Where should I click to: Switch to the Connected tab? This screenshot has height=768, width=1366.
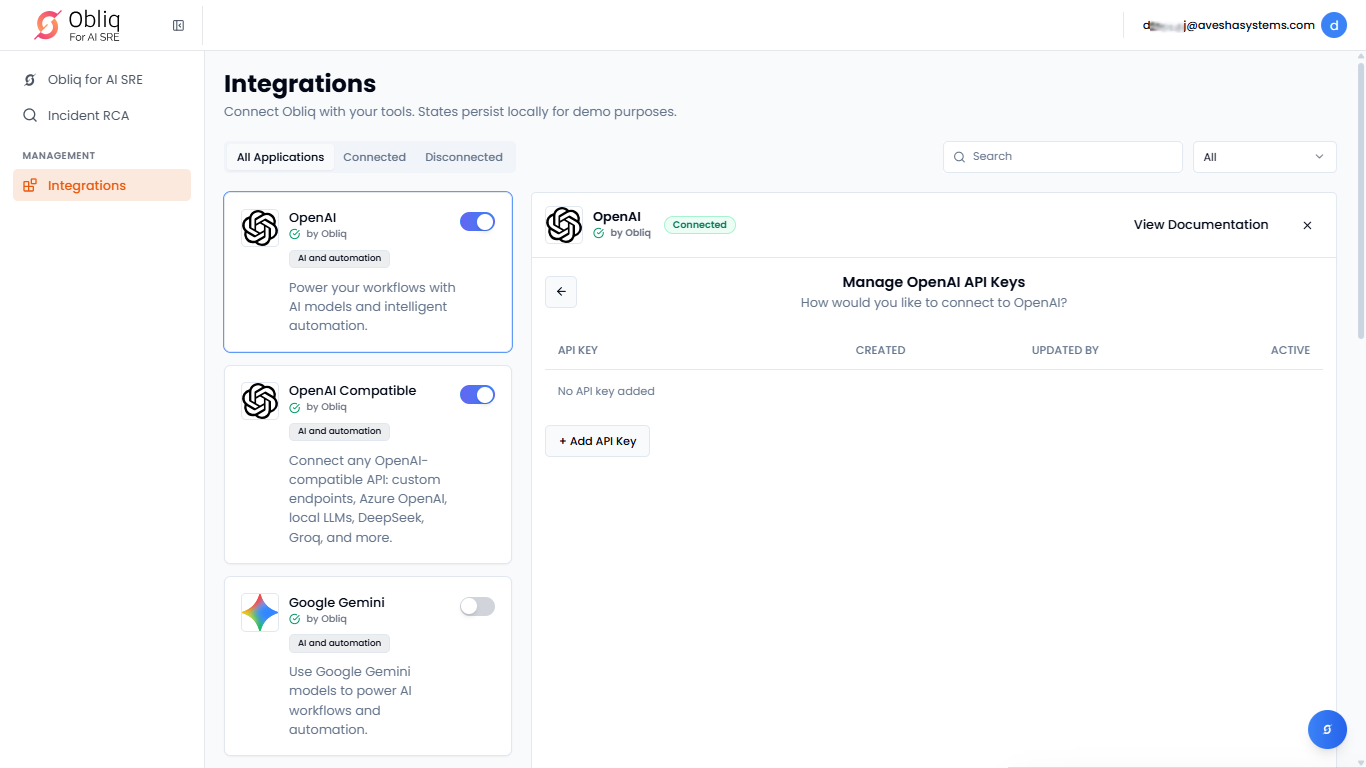pyautogui.click(x=374, y=157)
